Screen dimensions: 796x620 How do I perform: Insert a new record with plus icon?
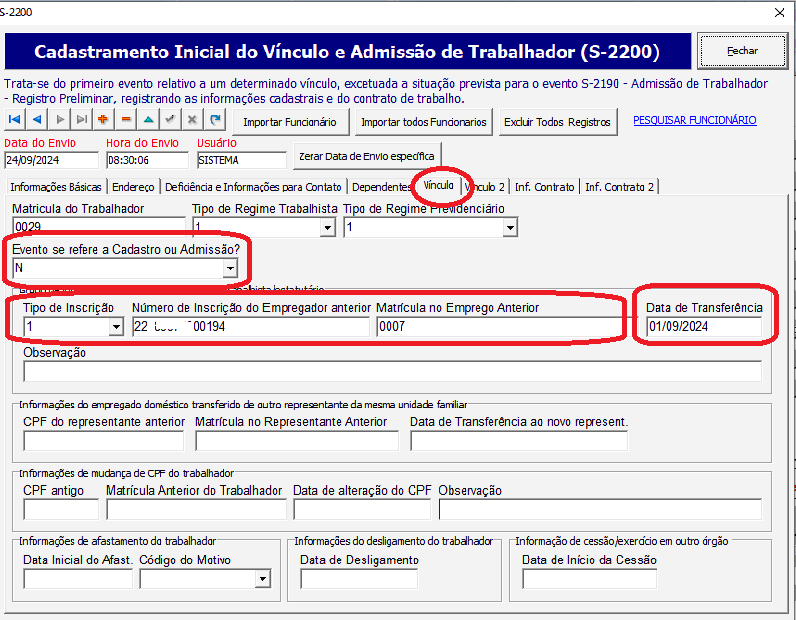point(103,120)
